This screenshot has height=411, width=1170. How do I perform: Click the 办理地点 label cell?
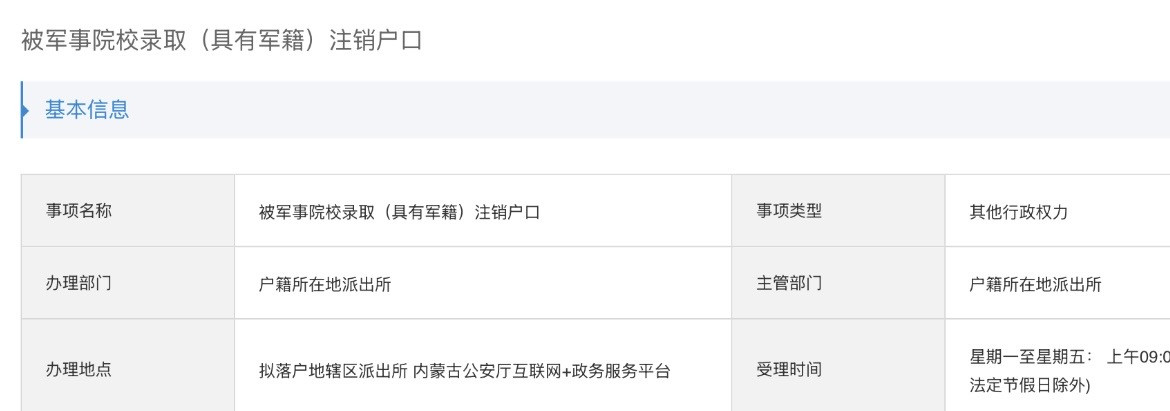coord(78,369)
